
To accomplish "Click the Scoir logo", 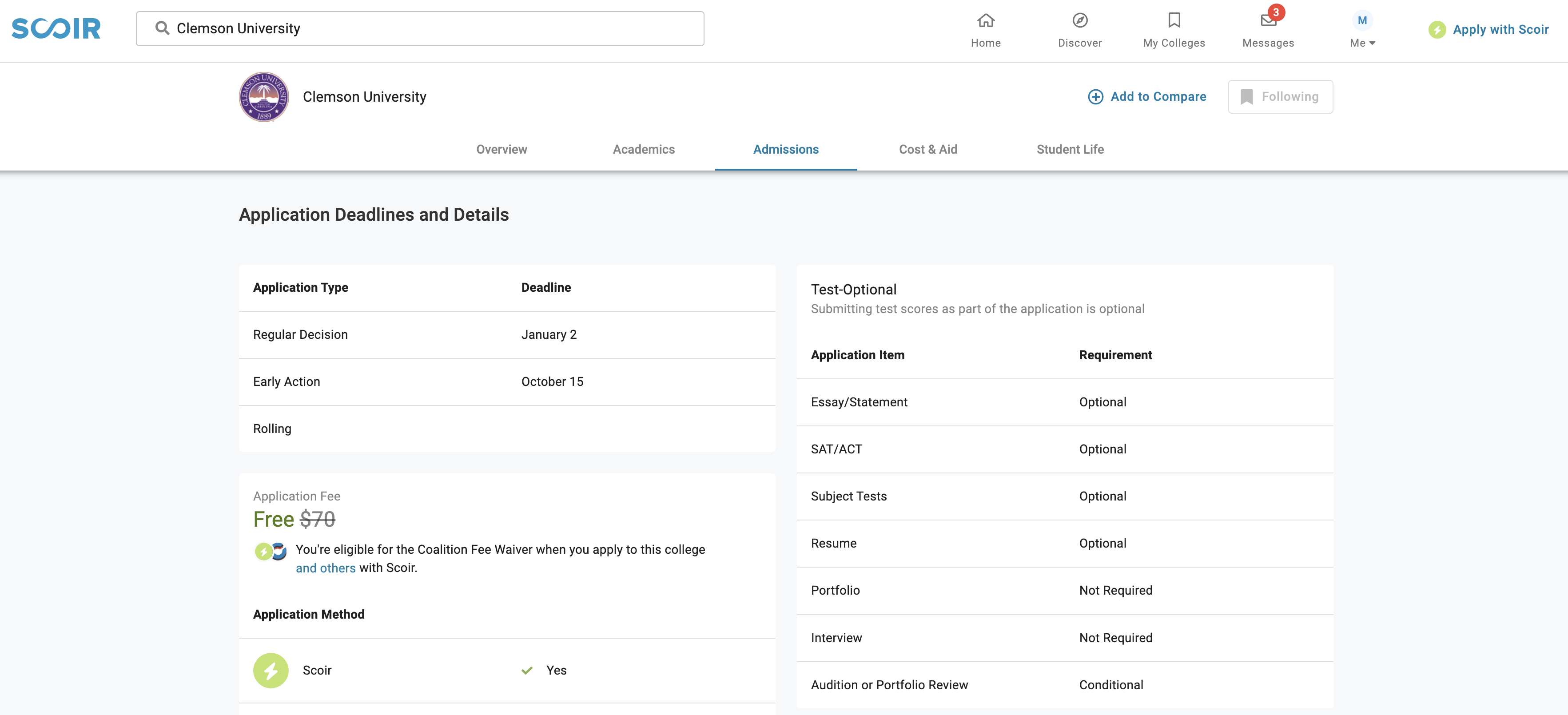I will point(56,28).
